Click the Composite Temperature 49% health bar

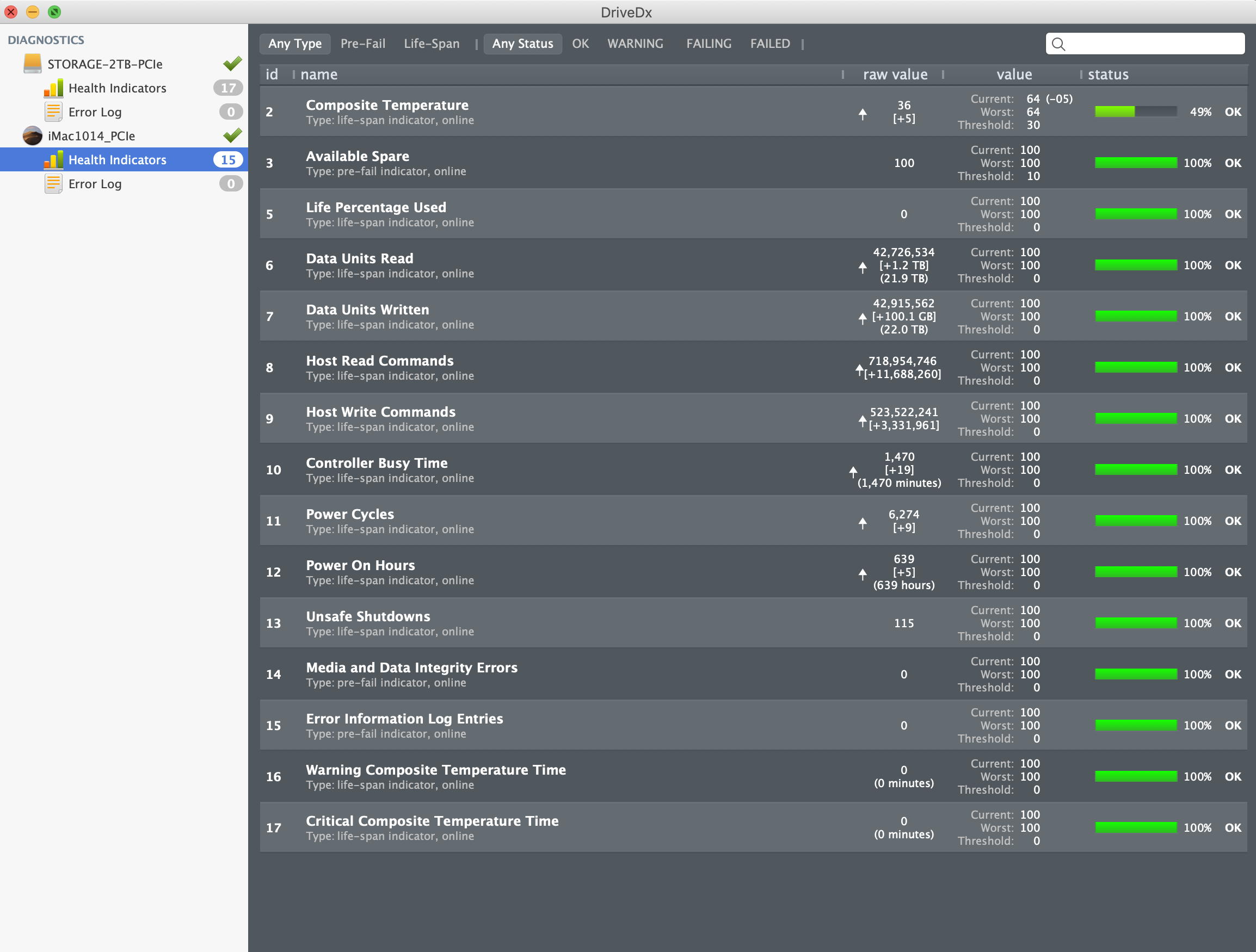pos(1135,112)
